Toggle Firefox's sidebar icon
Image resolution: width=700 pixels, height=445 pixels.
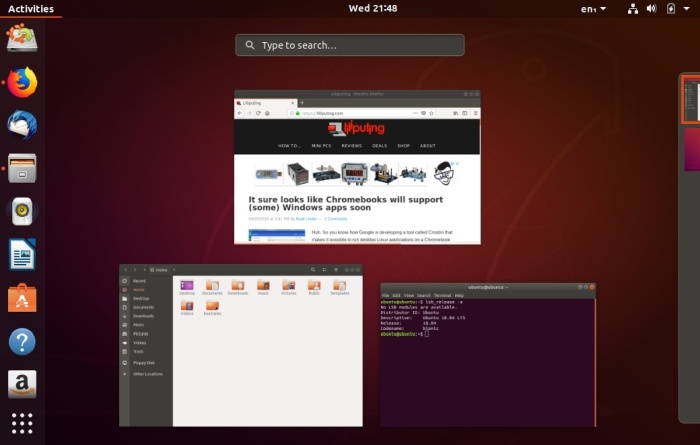(x=465, y=113)
